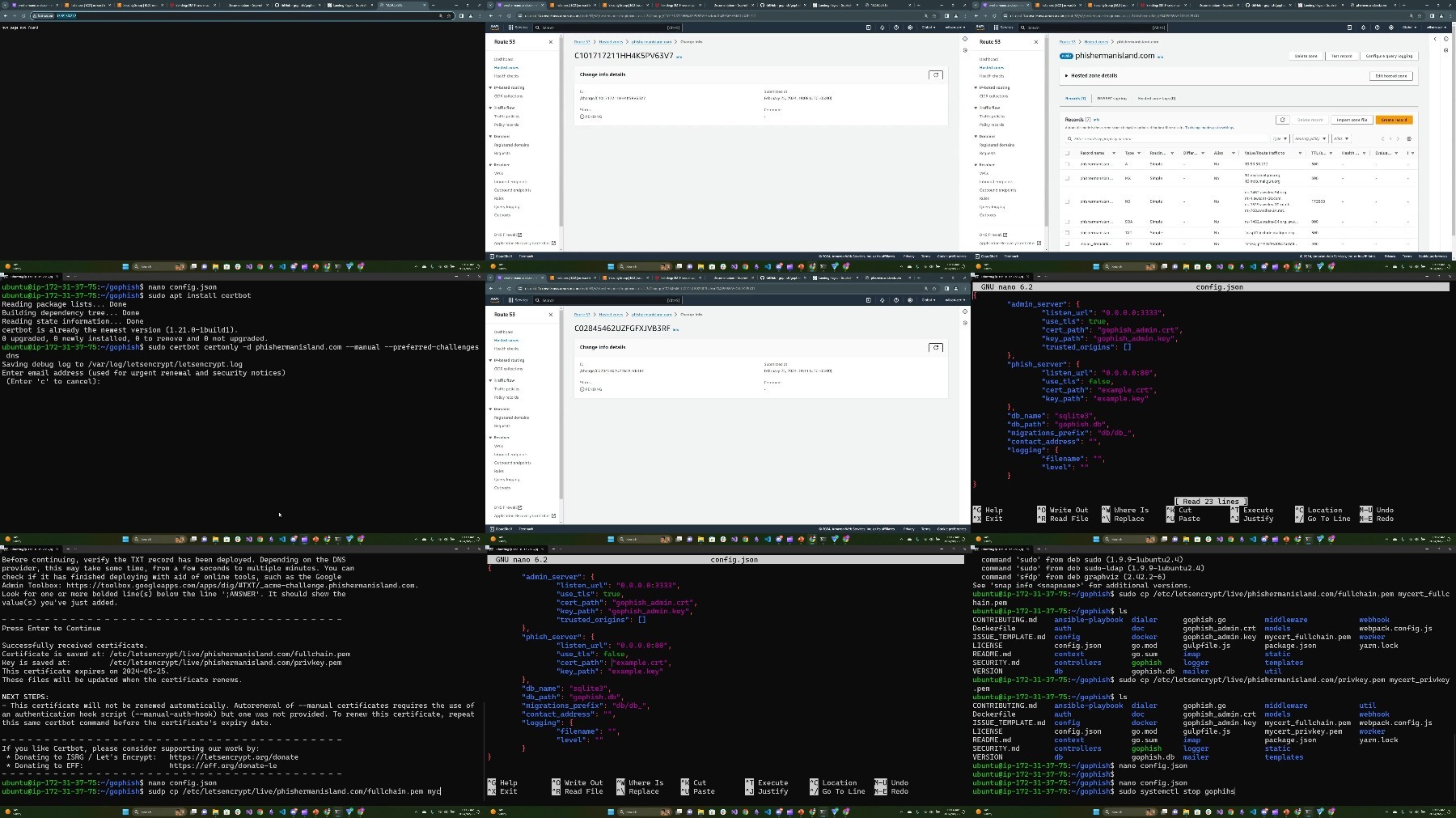Screen dimensions: 1456x818
Task: Open records table preferences gear
Action: (x=1409, y=138)
